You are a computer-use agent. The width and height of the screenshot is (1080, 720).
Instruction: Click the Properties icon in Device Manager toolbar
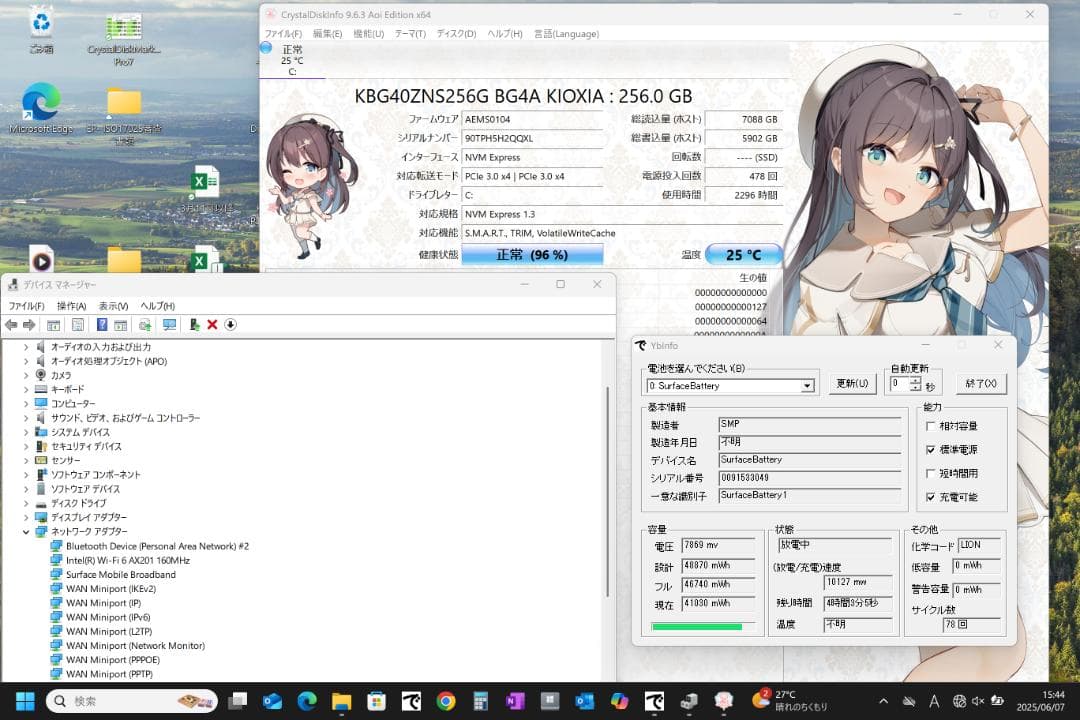point(78,325)
